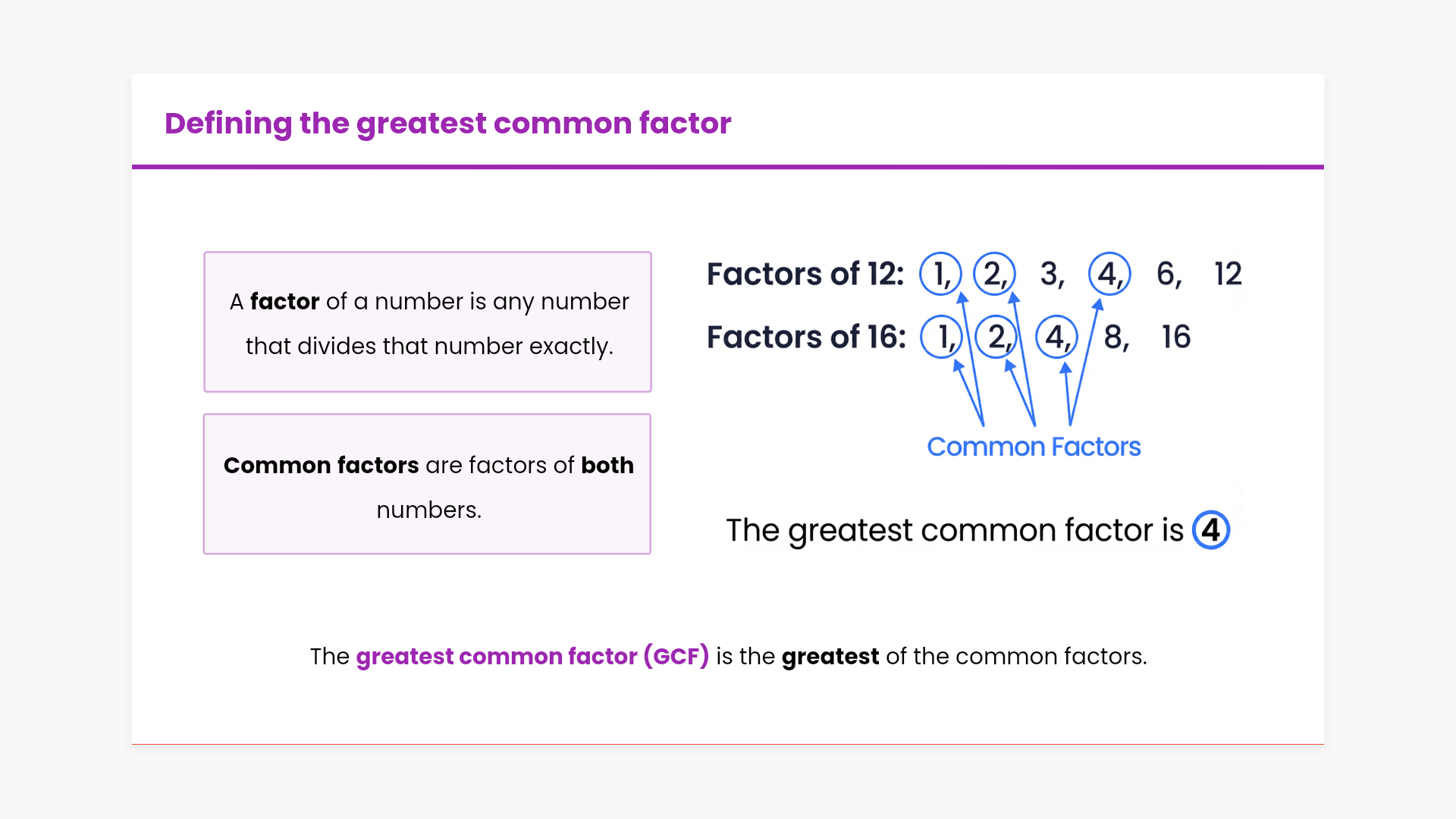Click the purple greatest common factor (GCF) text
Image resolution: width=1456 pixels, height=819 pixels.
click(x=532, y=656)
